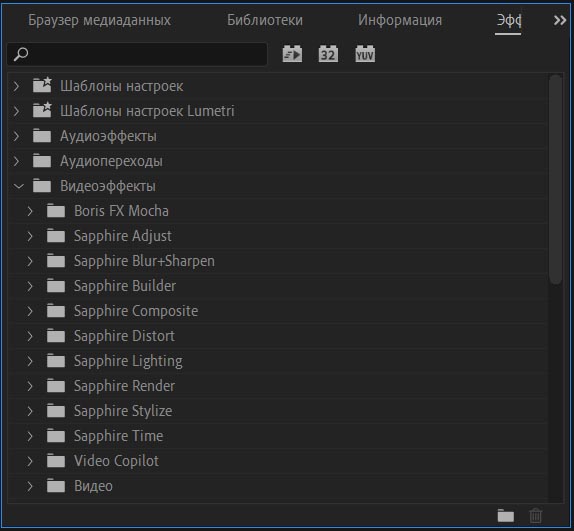The height and width of the screenshot is (531, 574).
Task: Click the Шаблоны настроек starred folder icon
Action: point(42,85)
